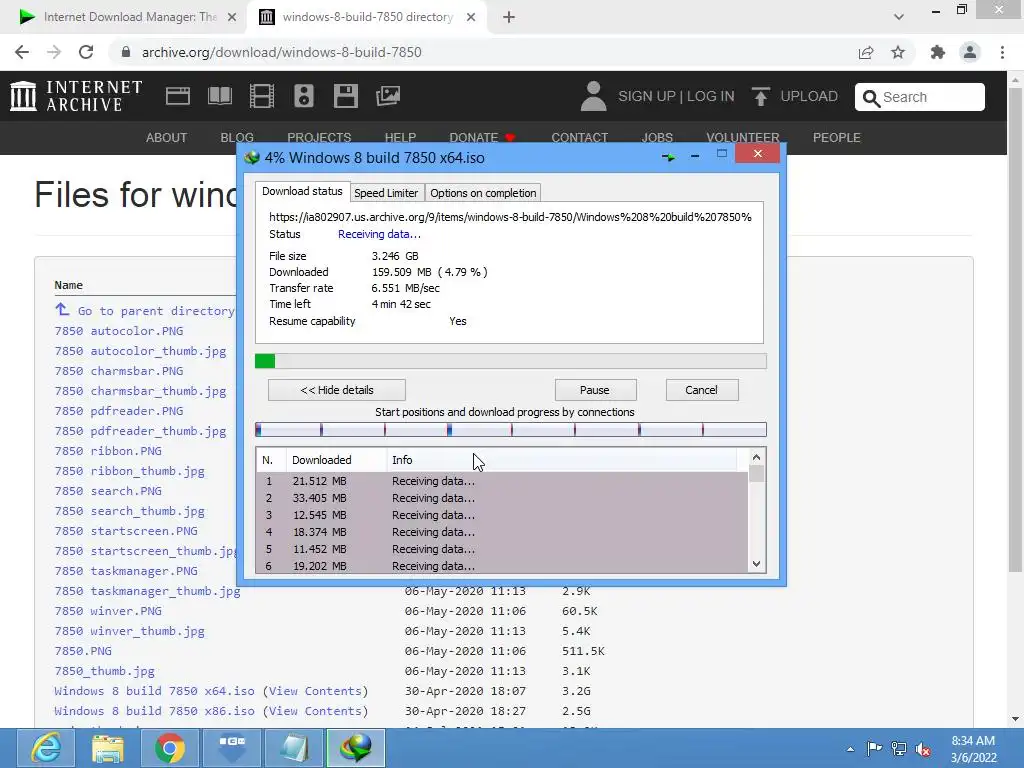
Task: Open the Web archive icon
Action: (178, 96)
